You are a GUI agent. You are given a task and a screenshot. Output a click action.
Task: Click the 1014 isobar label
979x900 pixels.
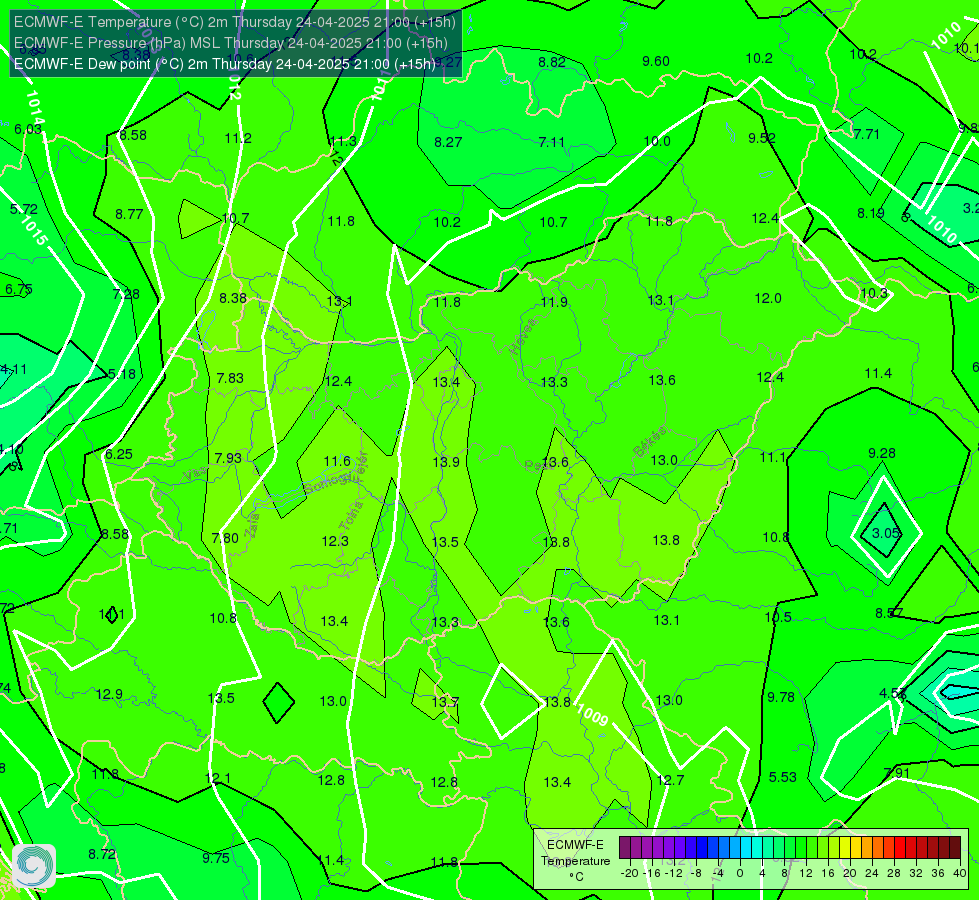(x=35, y=109)
